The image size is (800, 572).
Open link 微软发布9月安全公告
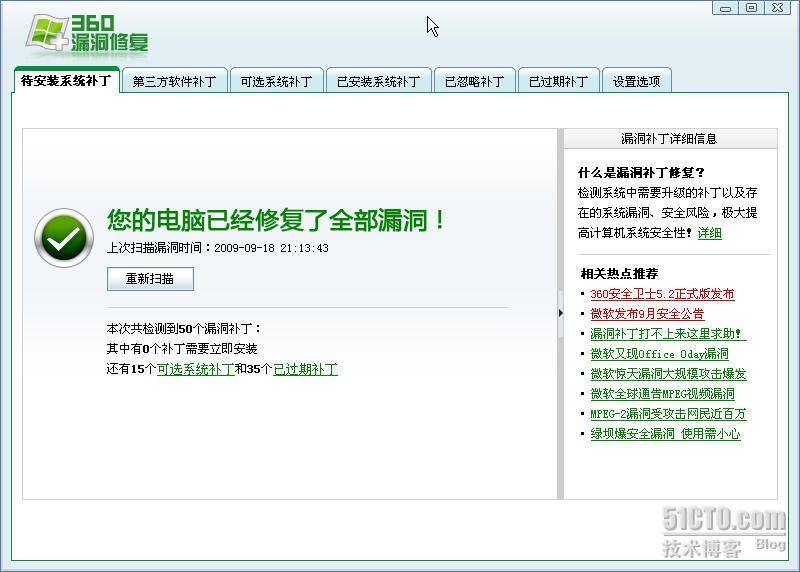click(x=647, y=314)
